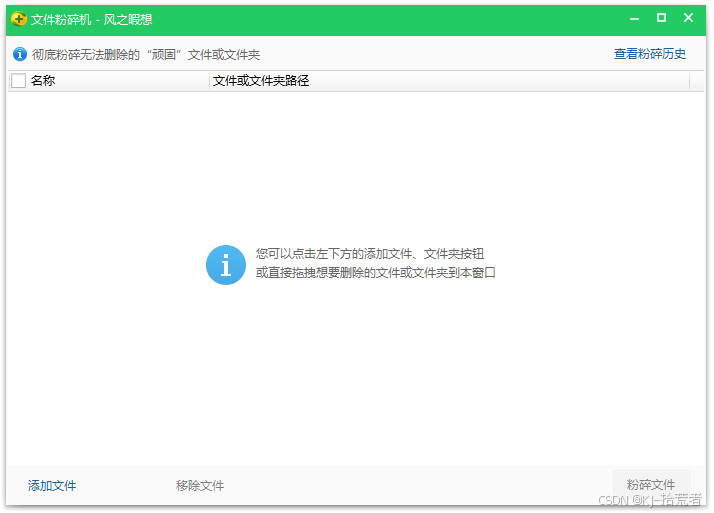The width and height of the screenshot is (714, 513).
Task: Close the 文件粉碎机 window
Action: click(688, 18)
